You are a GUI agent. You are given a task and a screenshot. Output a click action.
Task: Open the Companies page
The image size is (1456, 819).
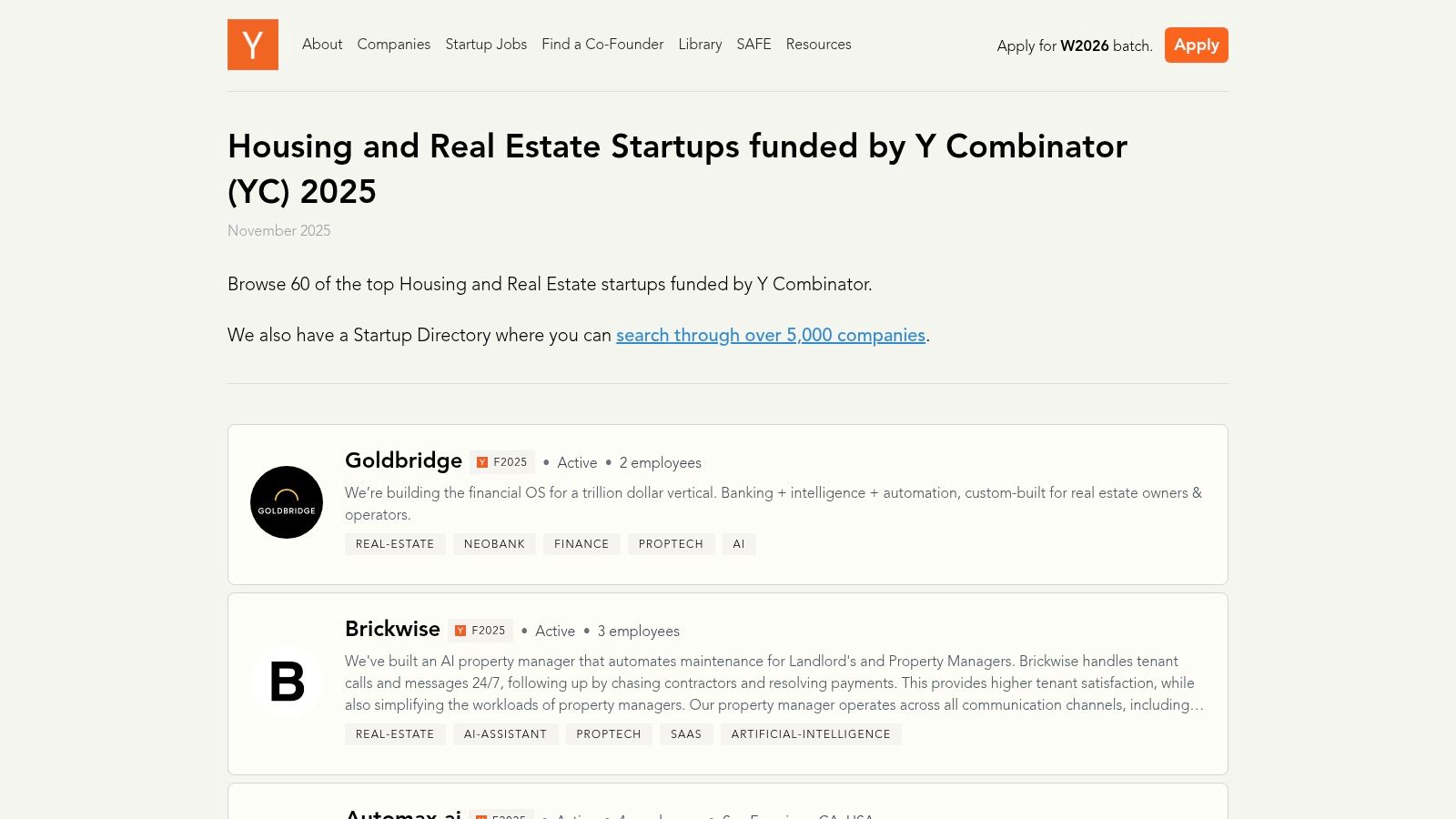pos(393,45)
